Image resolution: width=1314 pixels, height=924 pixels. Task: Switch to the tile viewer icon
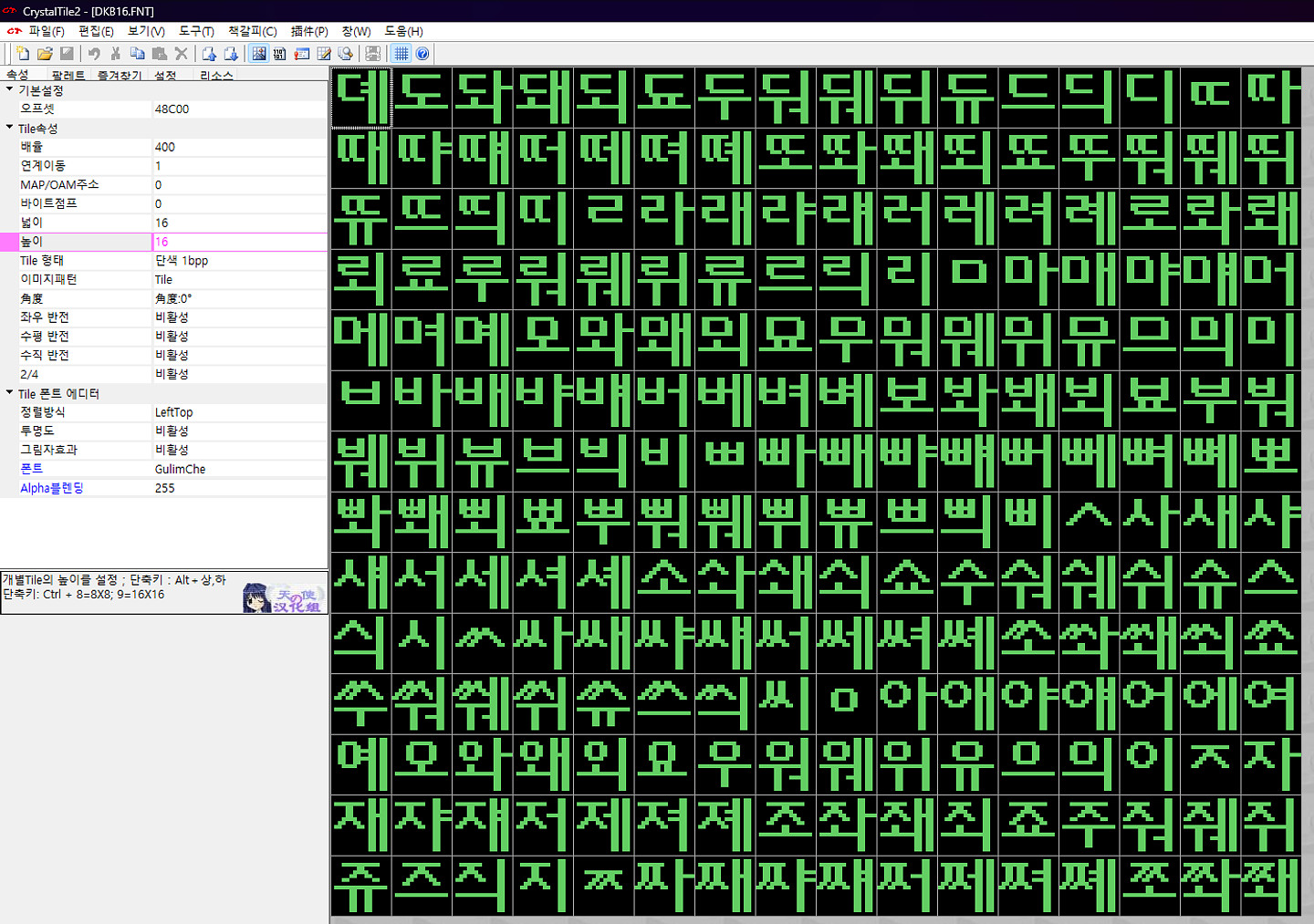pyautogui.click(x=259, y=54)
